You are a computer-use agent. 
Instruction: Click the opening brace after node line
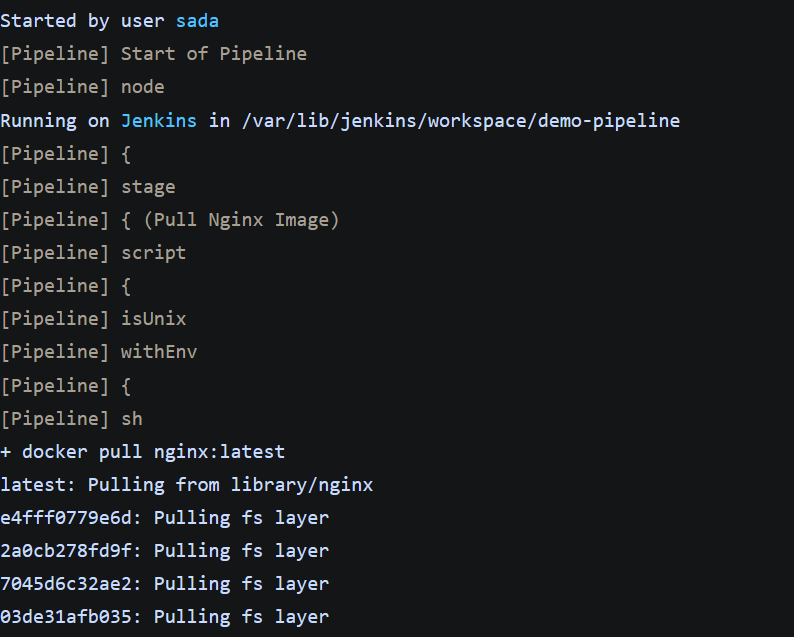pos(126,154)
